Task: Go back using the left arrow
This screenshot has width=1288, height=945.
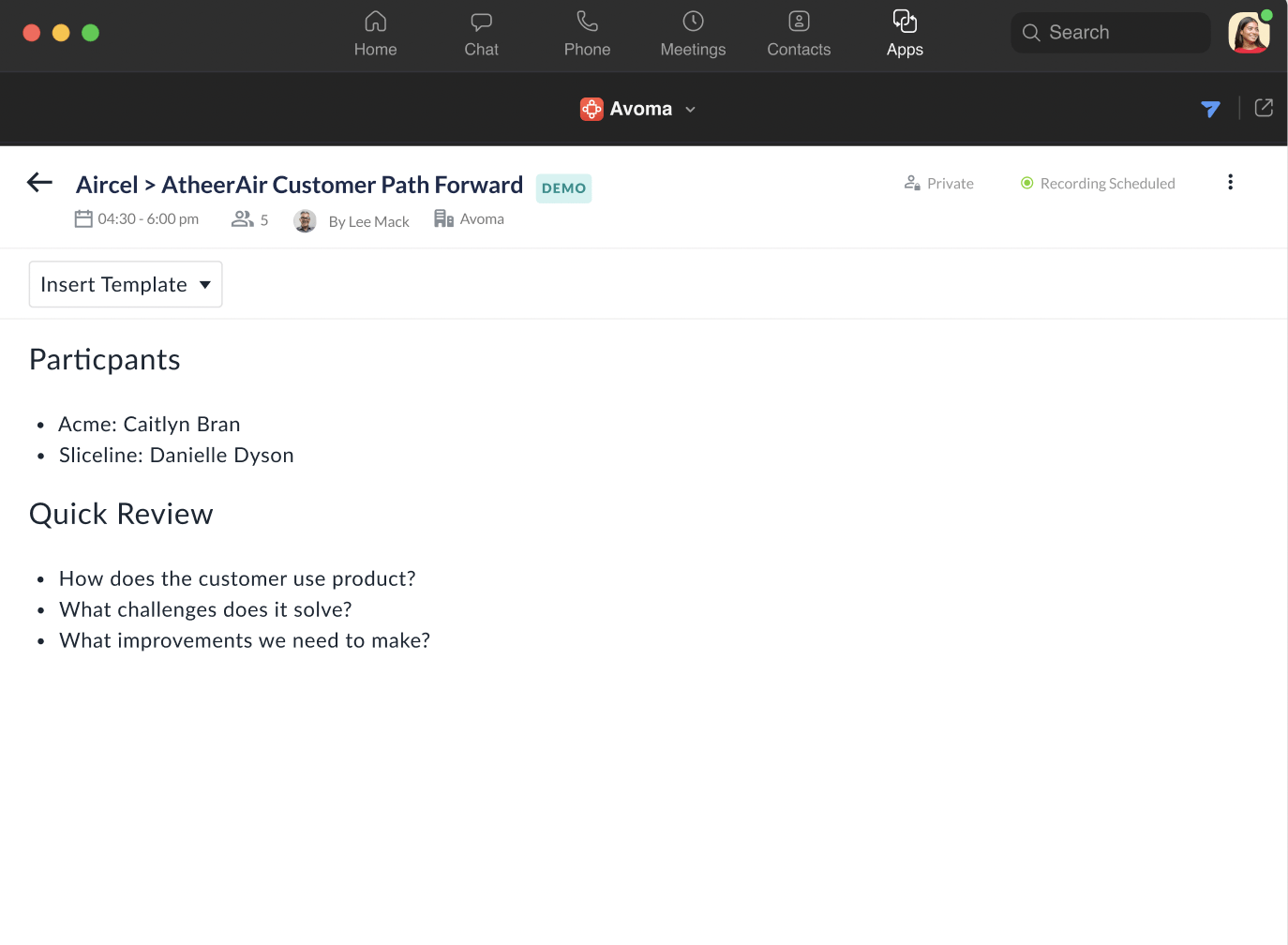Action: [x=39, y=182]
